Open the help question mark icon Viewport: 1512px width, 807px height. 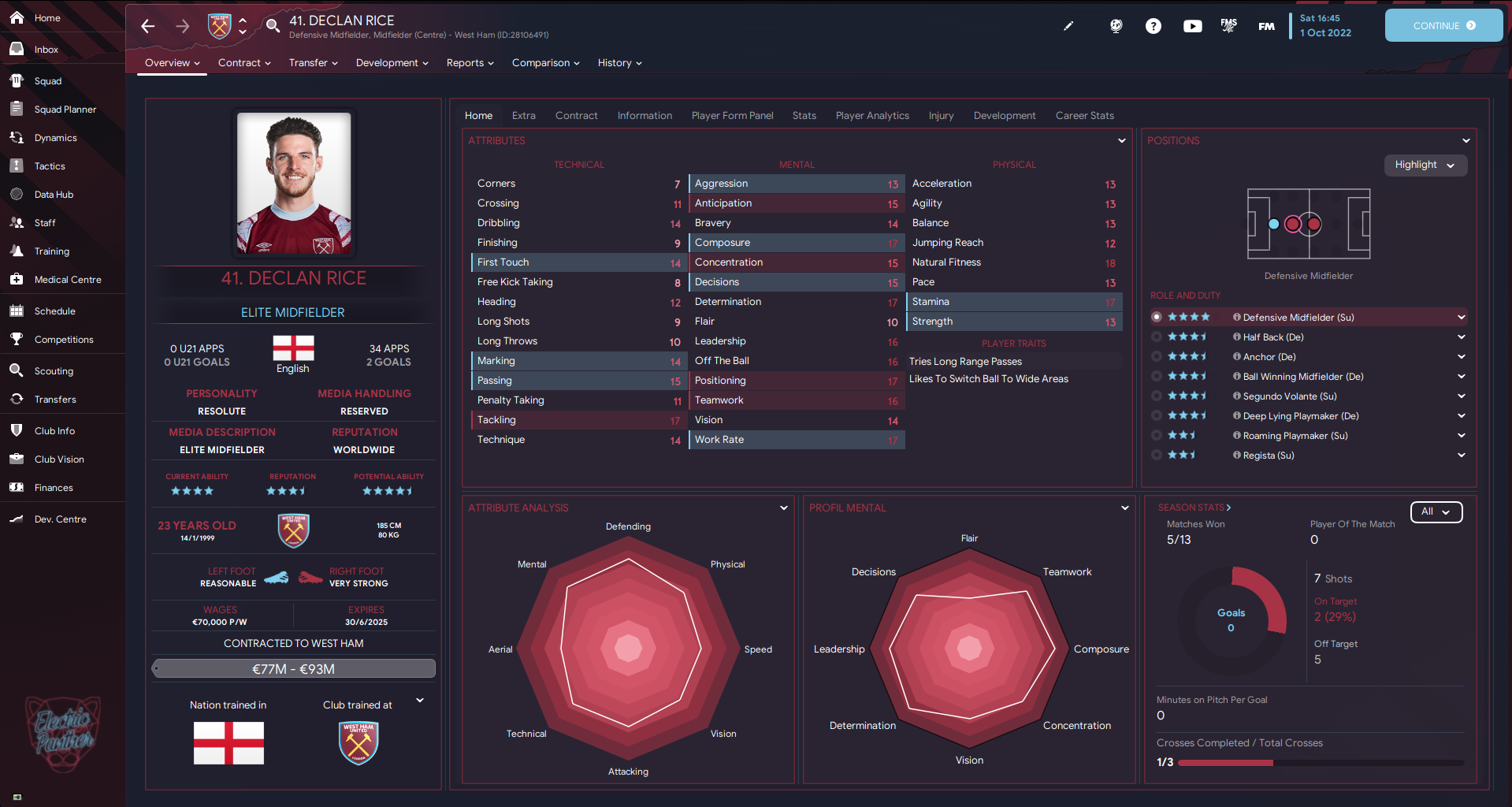coord(1153,26)
